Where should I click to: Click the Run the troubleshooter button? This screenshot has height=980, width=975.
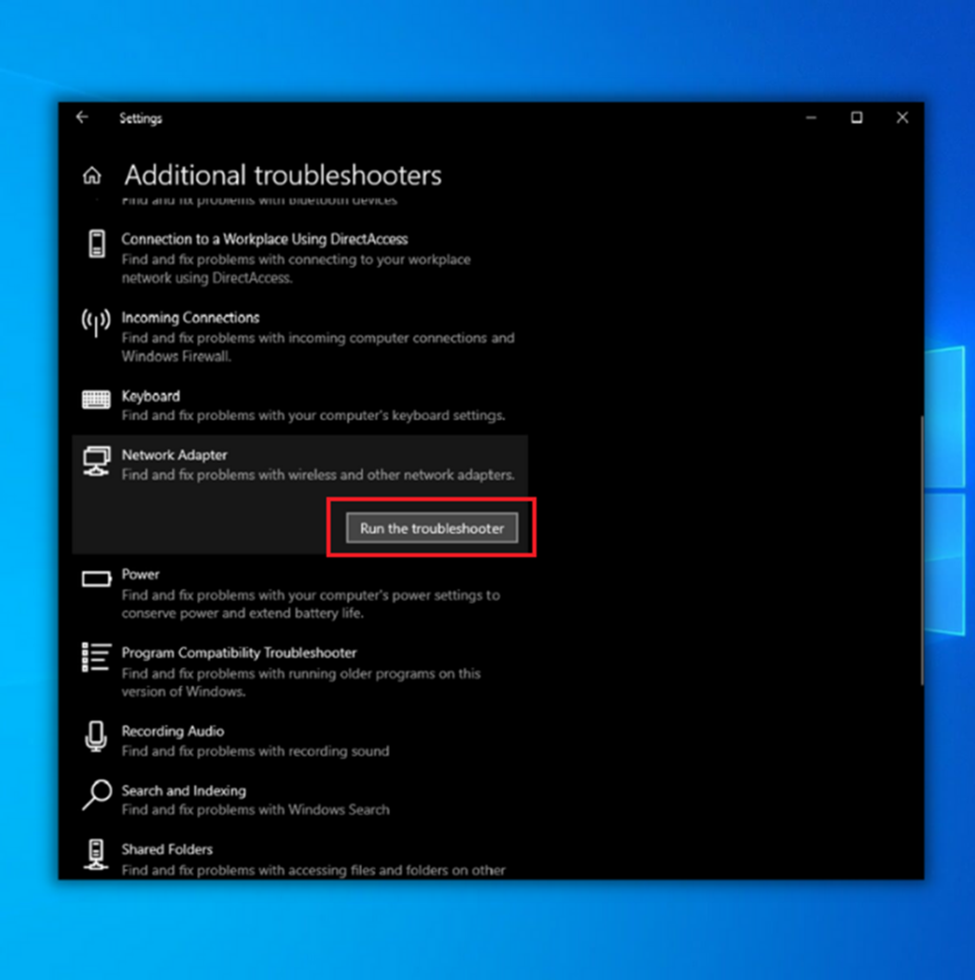tap(432, 528)
